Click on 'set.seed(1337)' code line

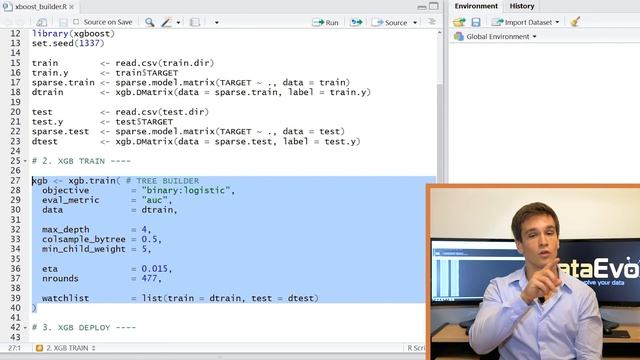click(68, 43)
